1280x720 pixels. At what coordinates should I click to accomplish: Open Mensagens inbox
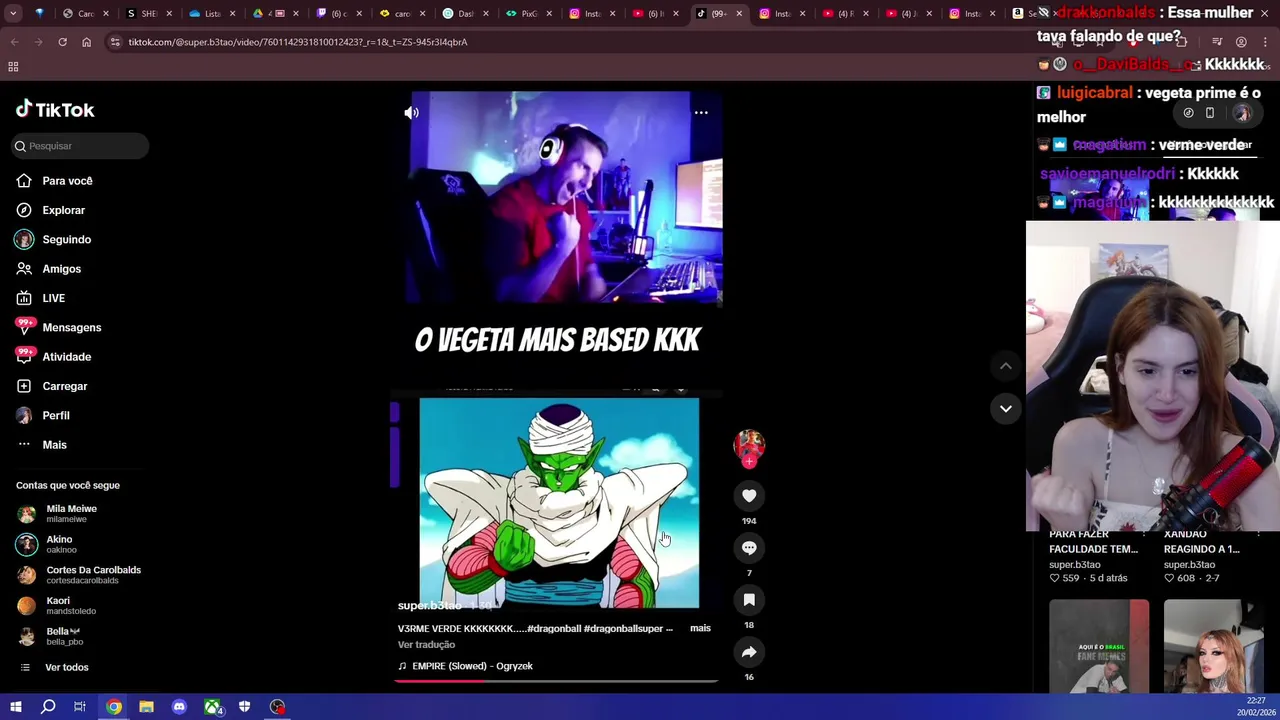coord(71,328)
